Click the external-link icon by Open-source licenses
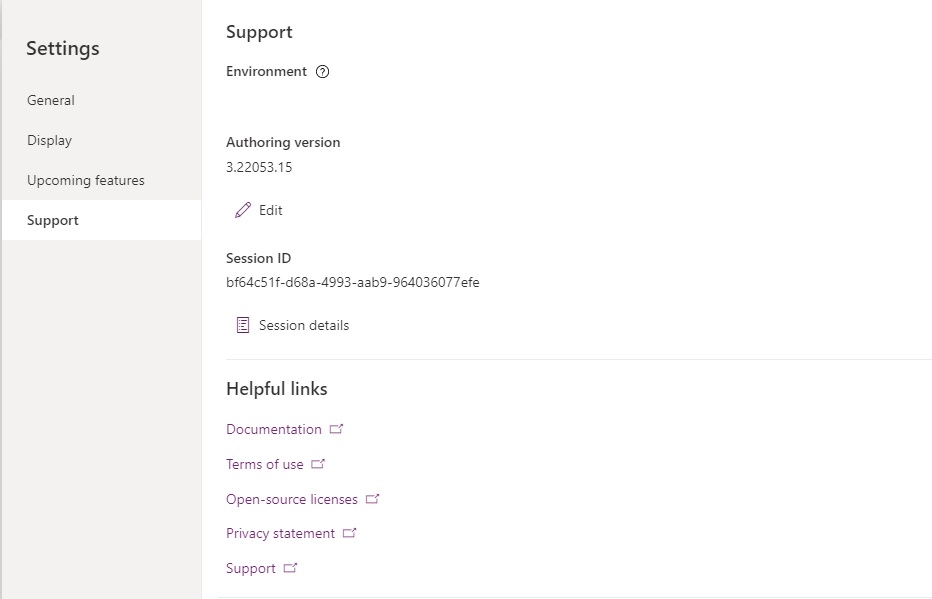Screen dimensions: 932x599 click(372, 499)
